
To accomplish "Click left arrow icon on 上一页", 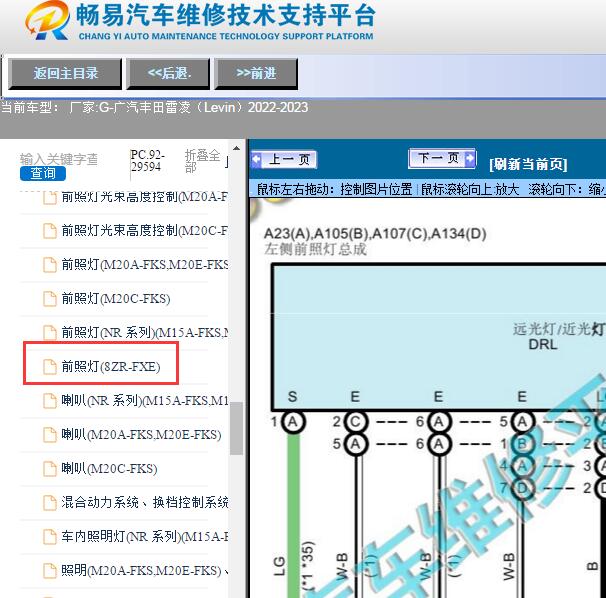I will [256, 159].
